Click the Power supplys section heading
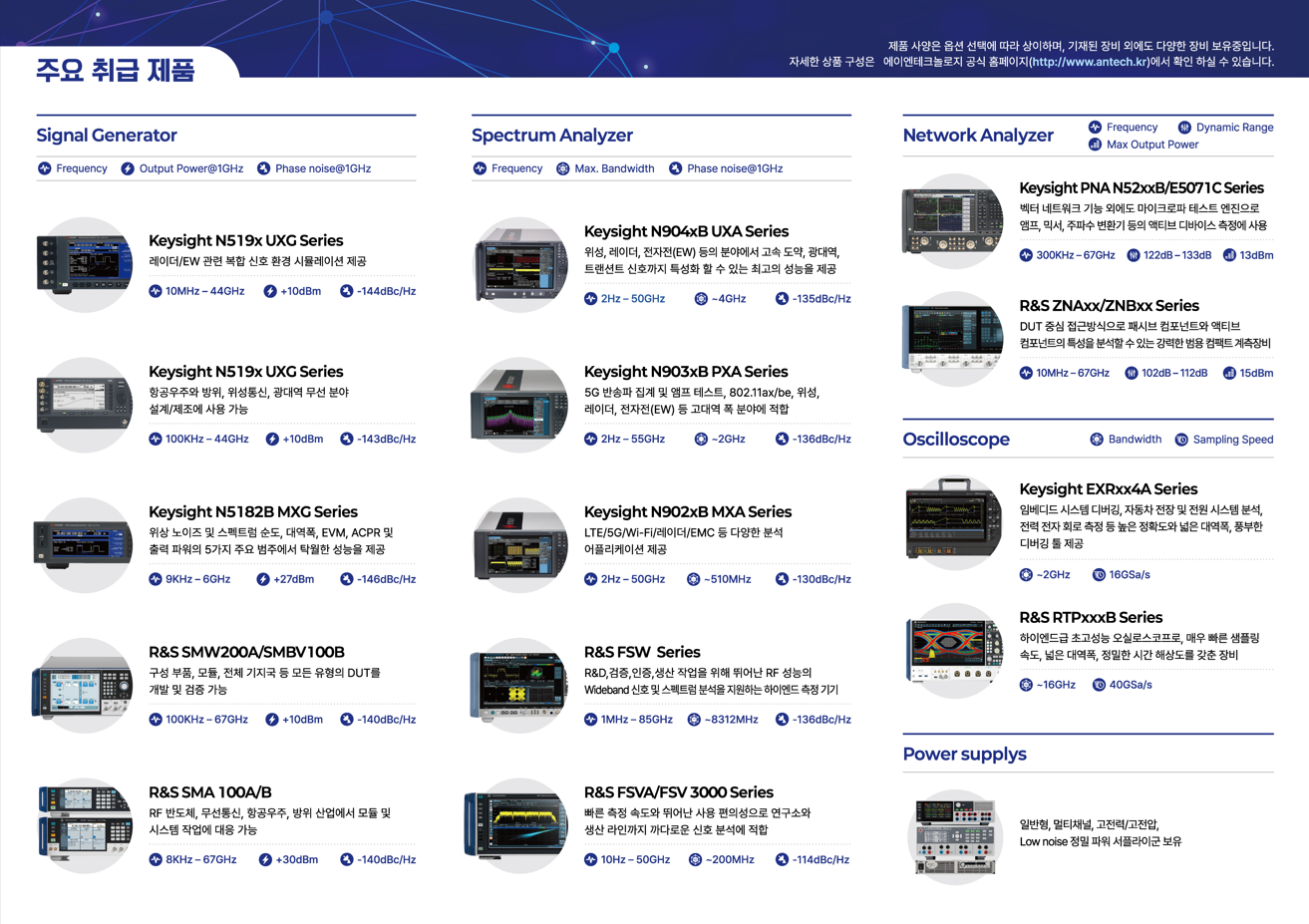This screenshot has width=1309, height=924. tap(964, 755)
